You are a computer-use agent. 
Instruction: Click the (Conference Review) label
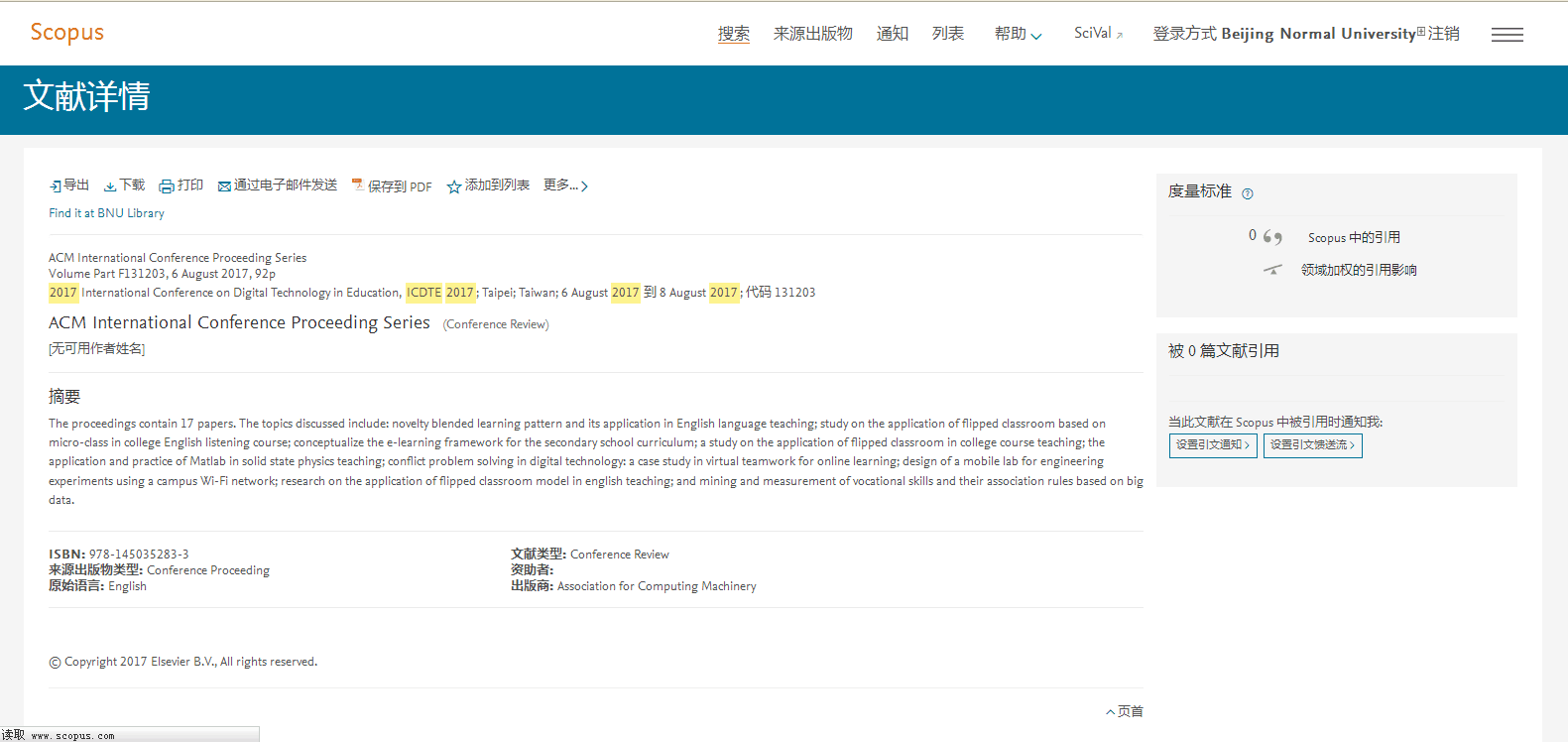[496, 324]
